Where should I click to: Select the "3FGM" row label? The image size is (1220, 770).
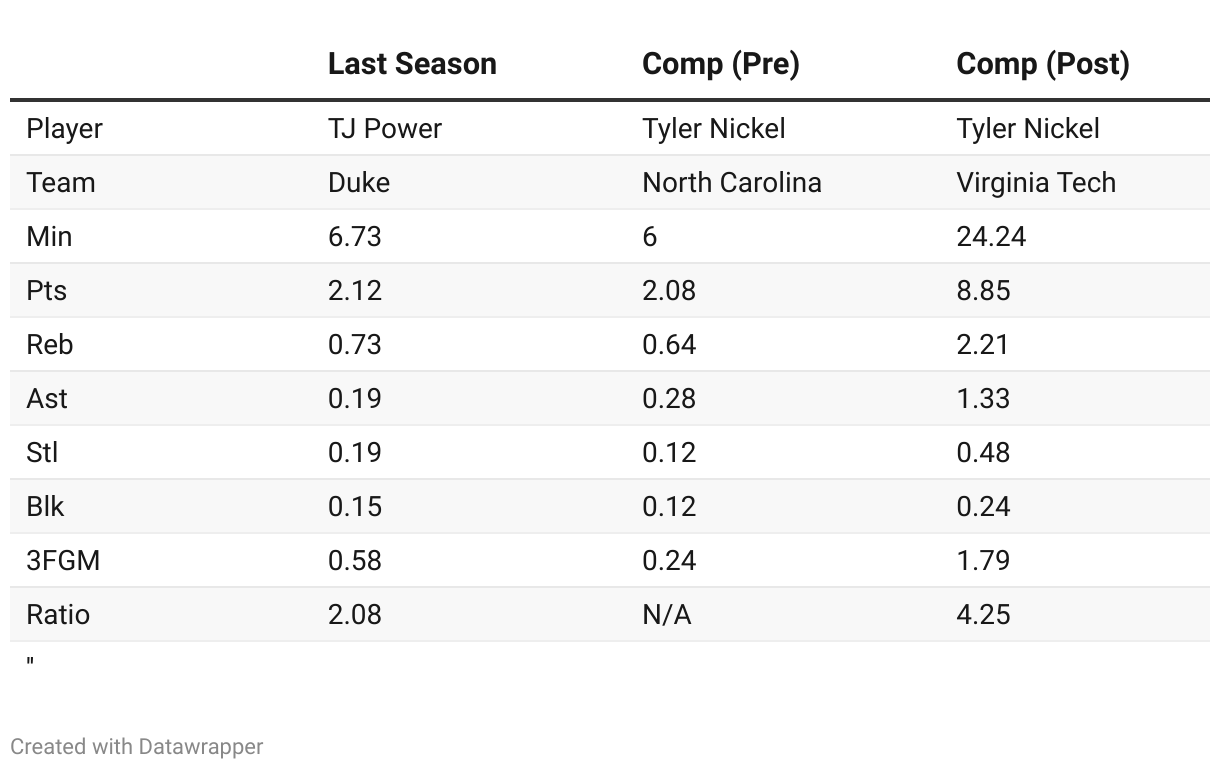point(63,561)
